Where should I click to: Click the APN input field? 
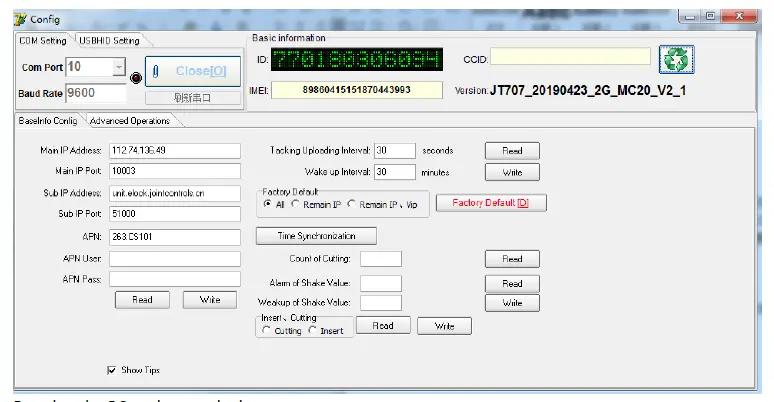[x=175, y=237]
